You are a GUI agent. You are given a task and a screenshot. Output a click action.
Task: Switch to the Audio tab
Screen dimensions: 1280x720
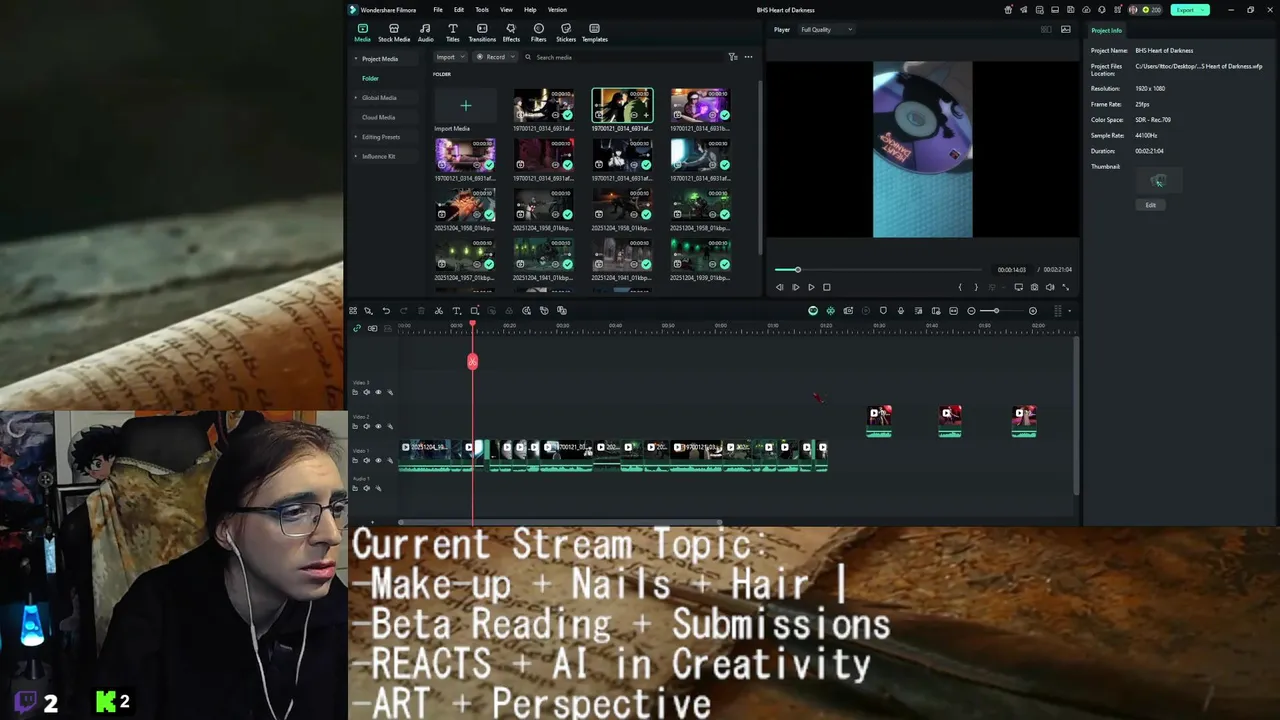click(x=426, y=33)
